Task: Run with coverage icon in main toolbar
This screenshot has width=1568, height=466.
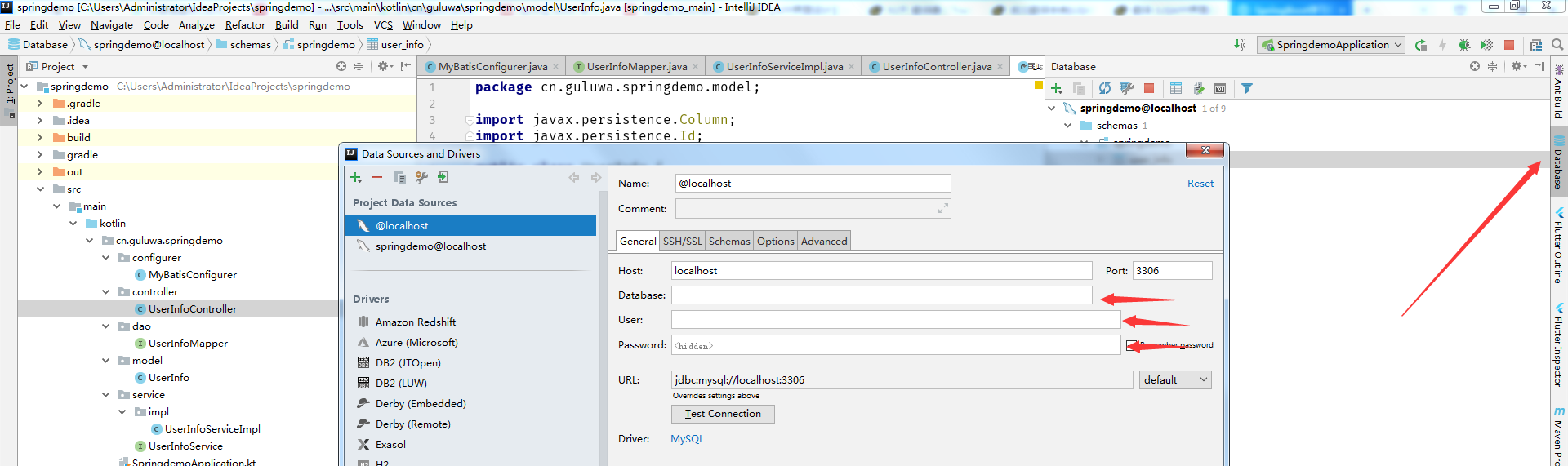Action: (1487, 45)
